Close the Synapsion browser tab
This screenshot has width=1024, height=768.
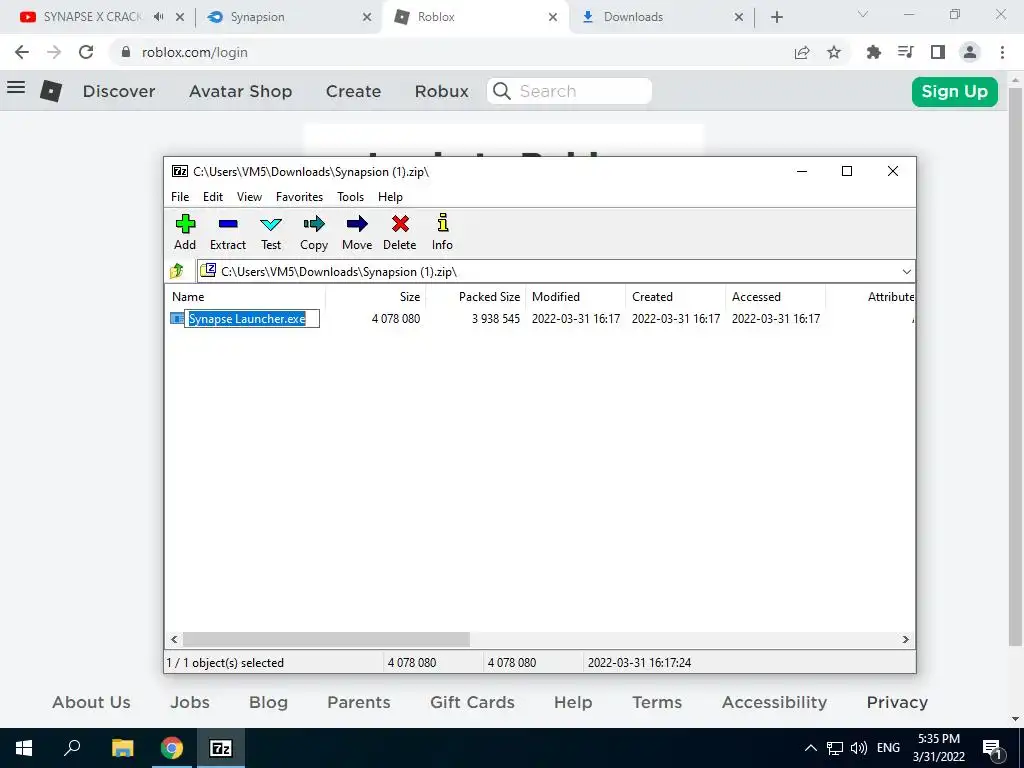coord(367,17)
